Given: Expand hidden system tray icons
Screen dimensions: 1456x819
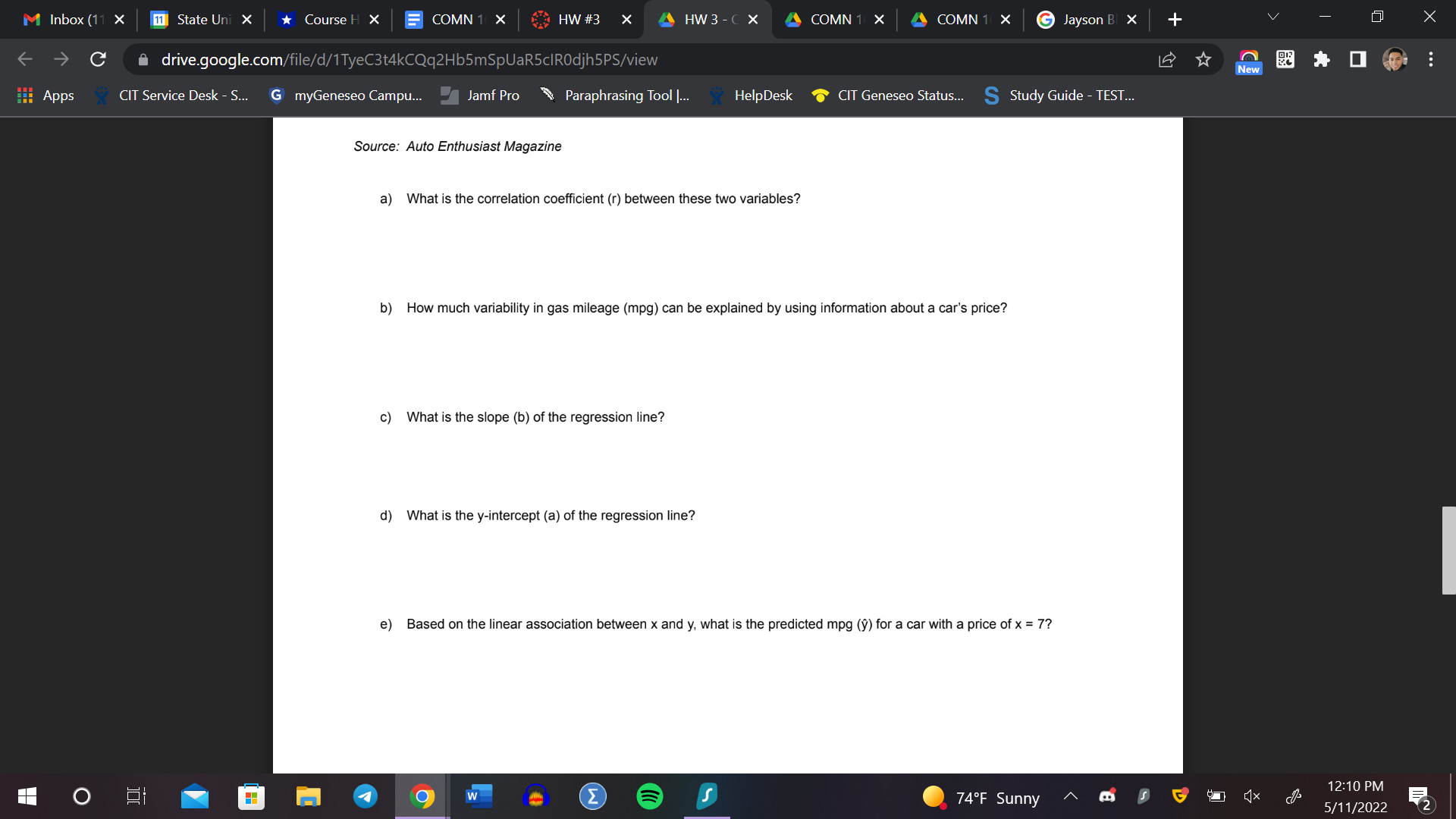Looking at the screenshot, I should (x=1071, y=795).
